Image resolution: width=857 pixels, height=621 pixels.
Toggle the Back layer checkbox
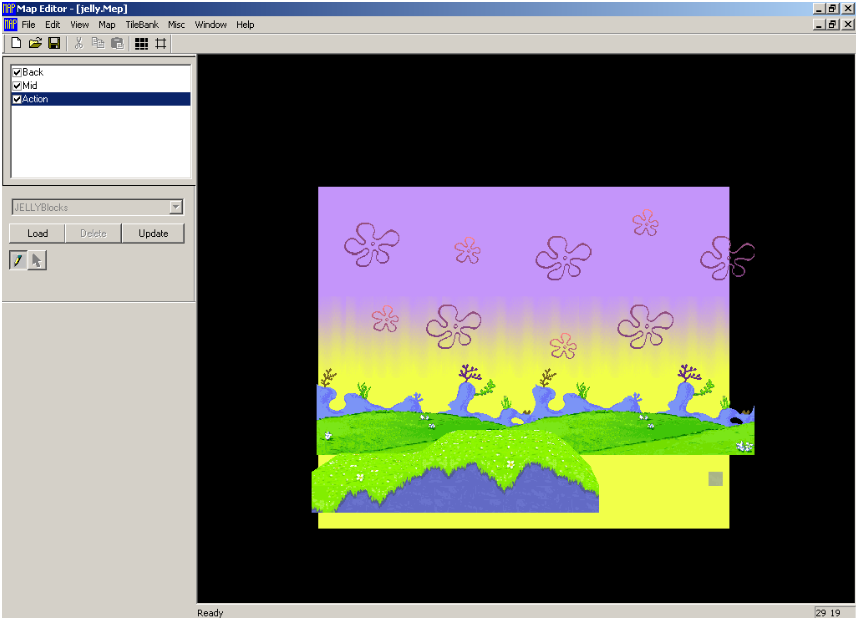(17, 72)
